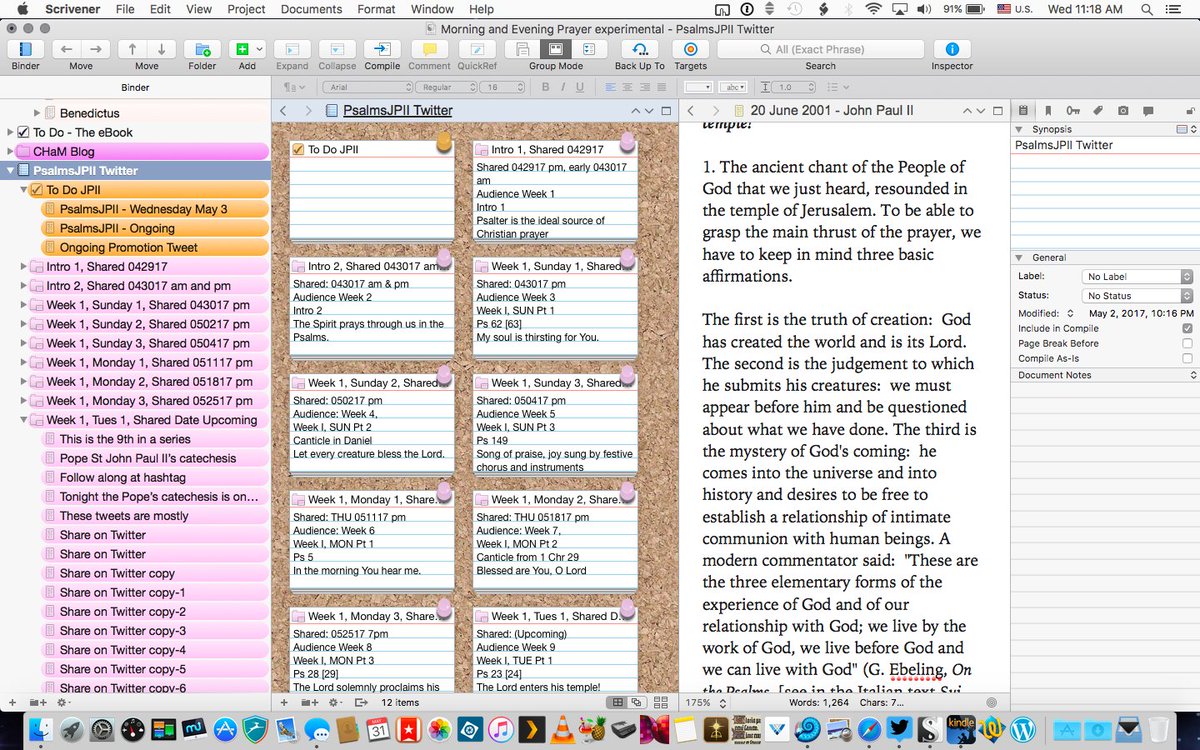Show the Notes pane in Inspector
This screenshot has height=750, width=1200.
1022,110
